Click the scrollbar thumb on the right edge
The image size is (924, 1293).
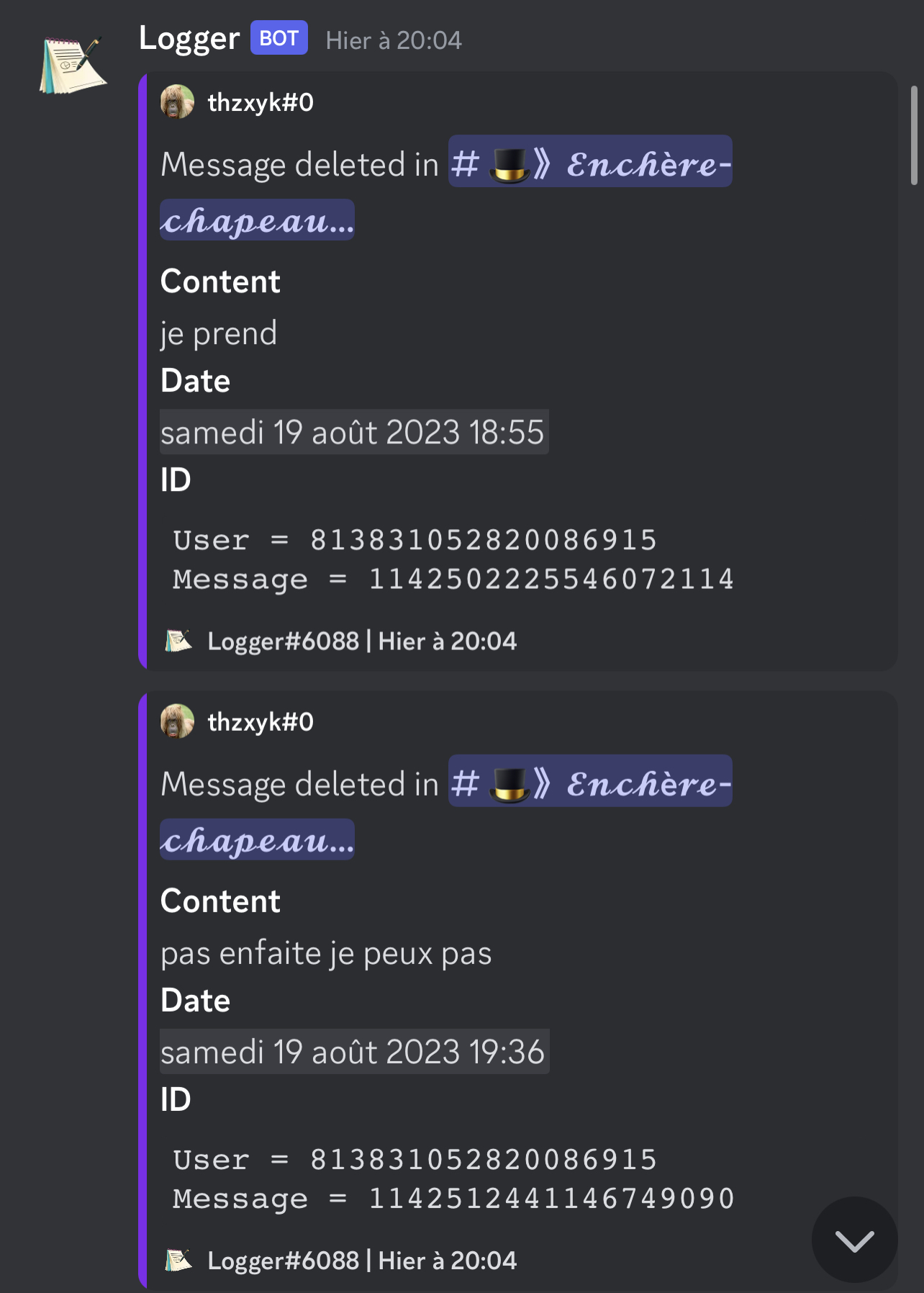[x=914, y=135]
